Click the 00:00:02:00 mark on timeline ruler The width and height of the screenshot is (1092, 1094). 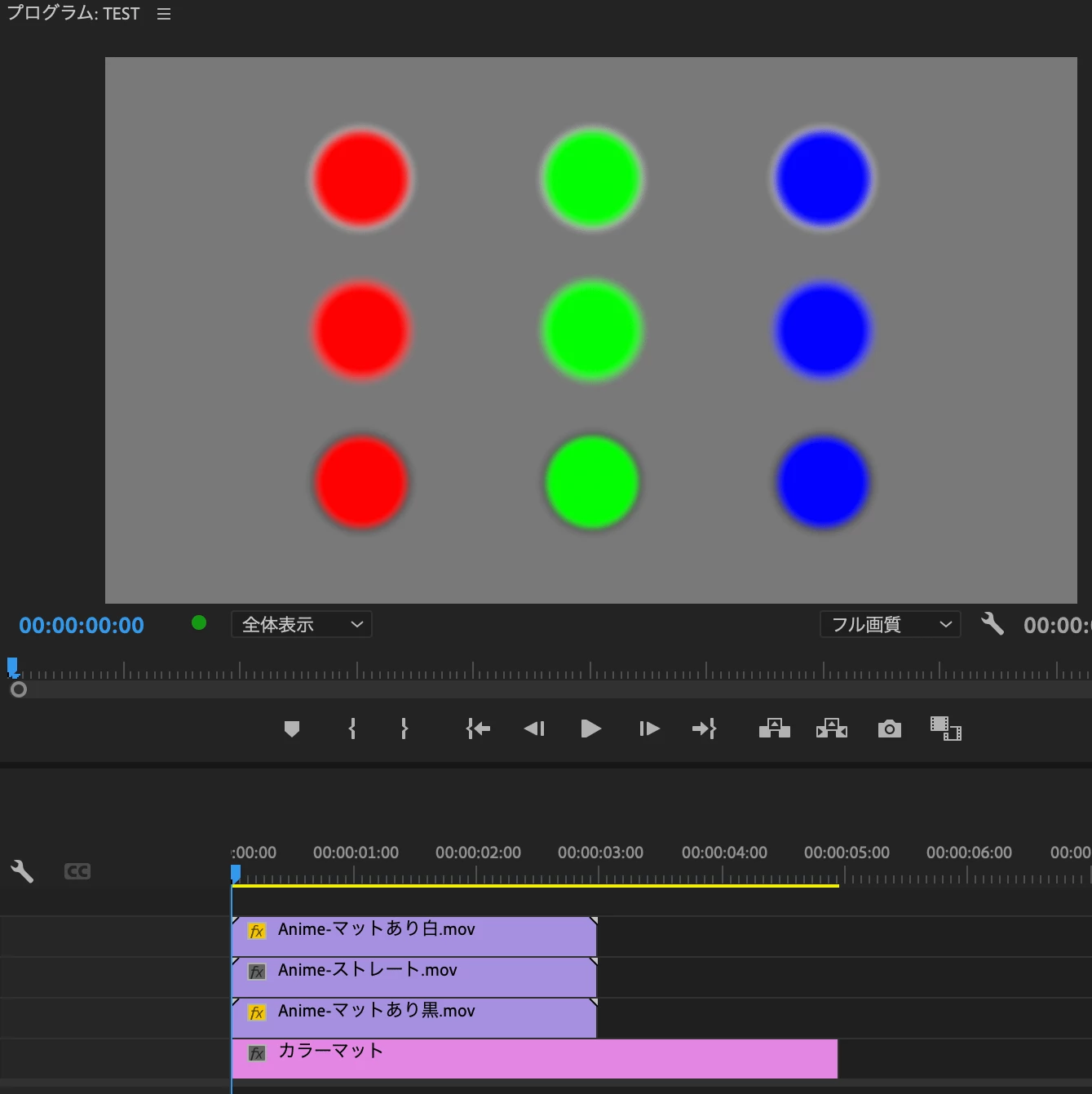coord(478,853)
